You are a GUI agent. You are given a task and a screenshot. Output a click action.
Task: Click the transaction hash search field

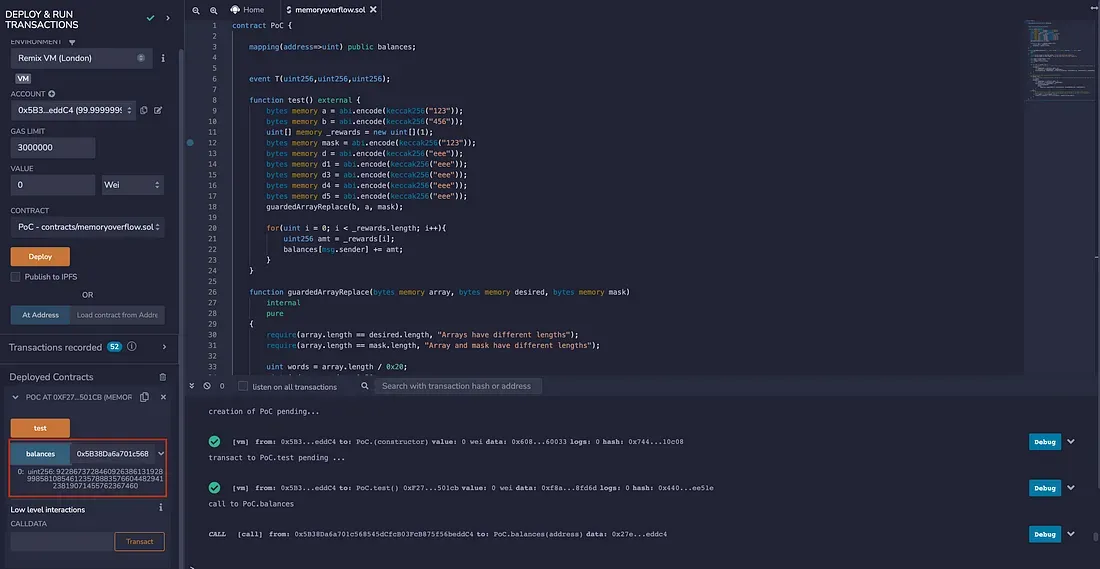457,386
